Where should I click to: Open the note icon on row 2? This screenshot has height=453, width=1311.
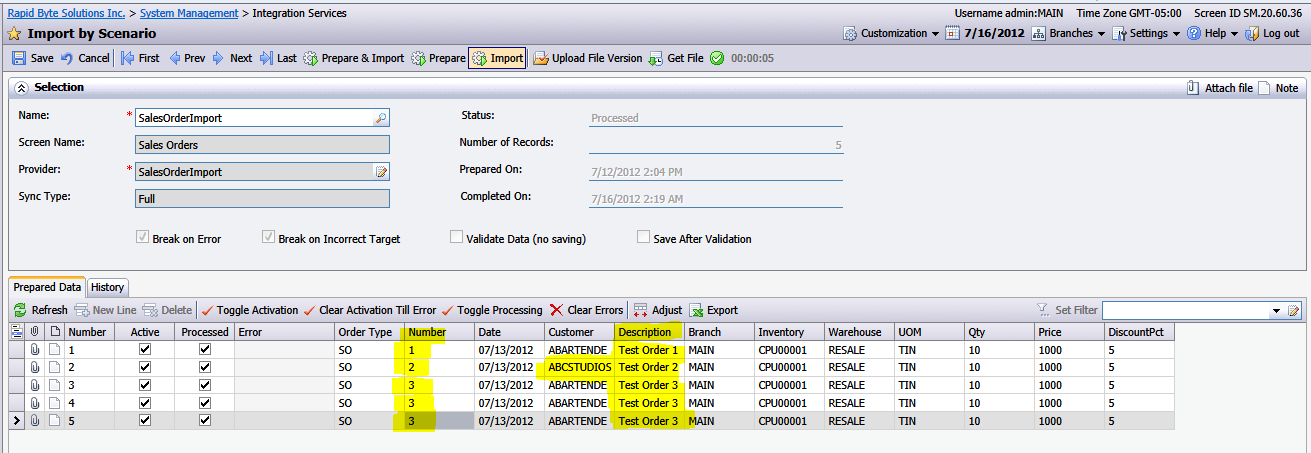(x=55, y=368)
